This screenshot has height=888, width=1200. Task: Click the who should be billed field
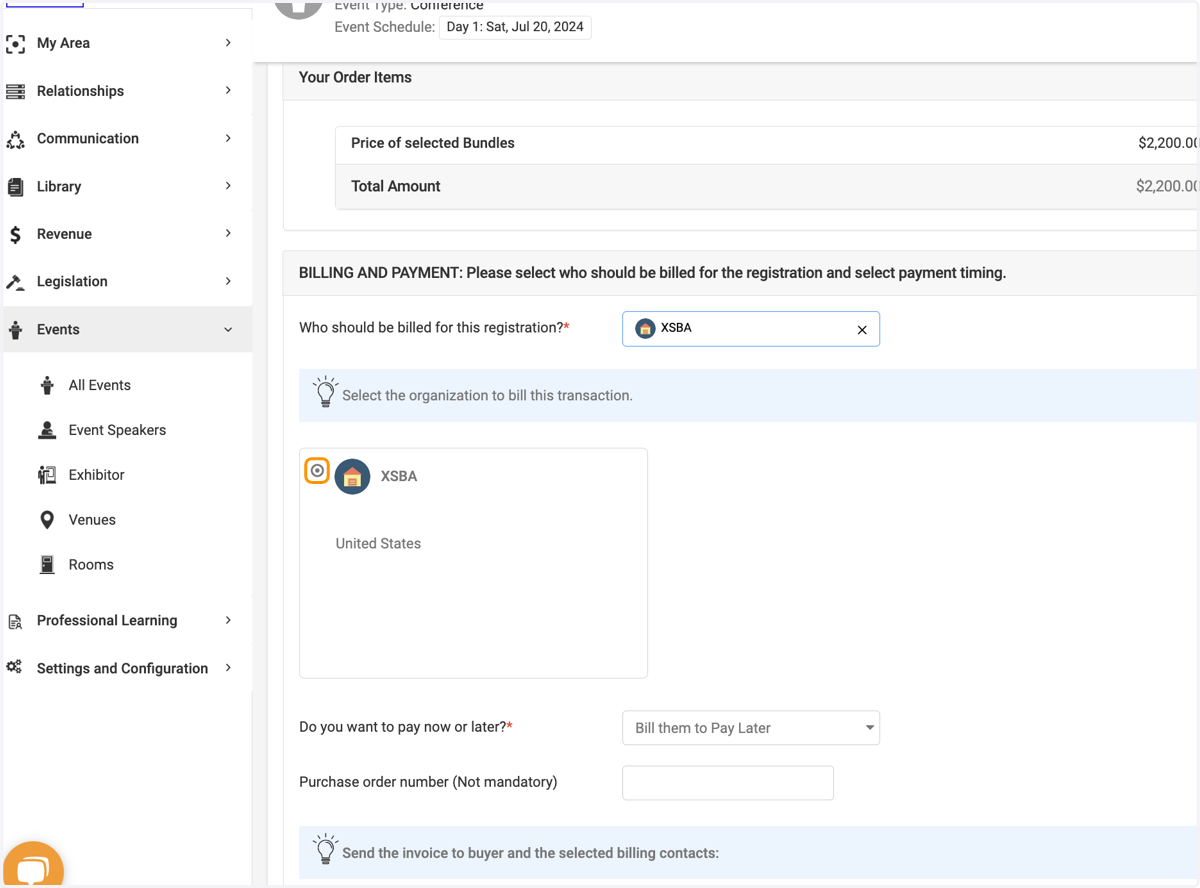click(751, 329)
